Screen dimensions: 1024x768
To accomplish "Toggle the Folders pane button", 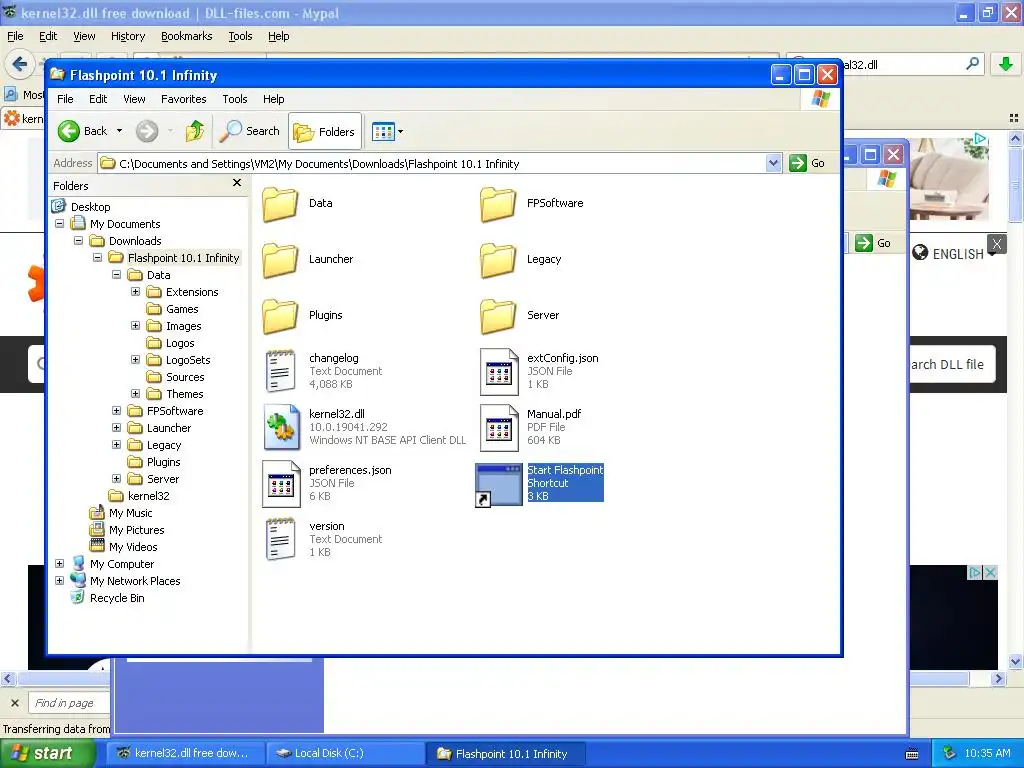I will 325,132.
